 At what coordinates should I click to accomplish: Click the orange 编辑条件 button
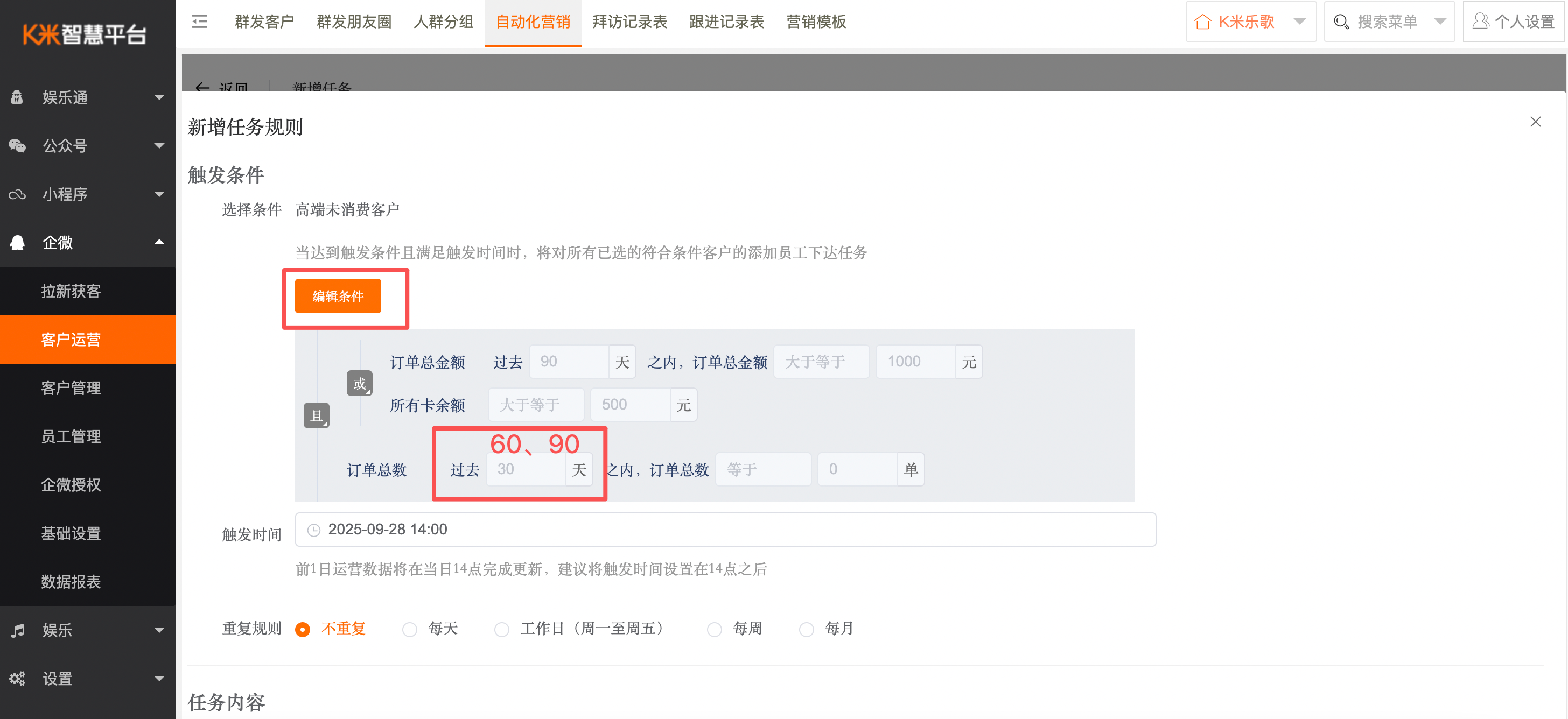338,296
